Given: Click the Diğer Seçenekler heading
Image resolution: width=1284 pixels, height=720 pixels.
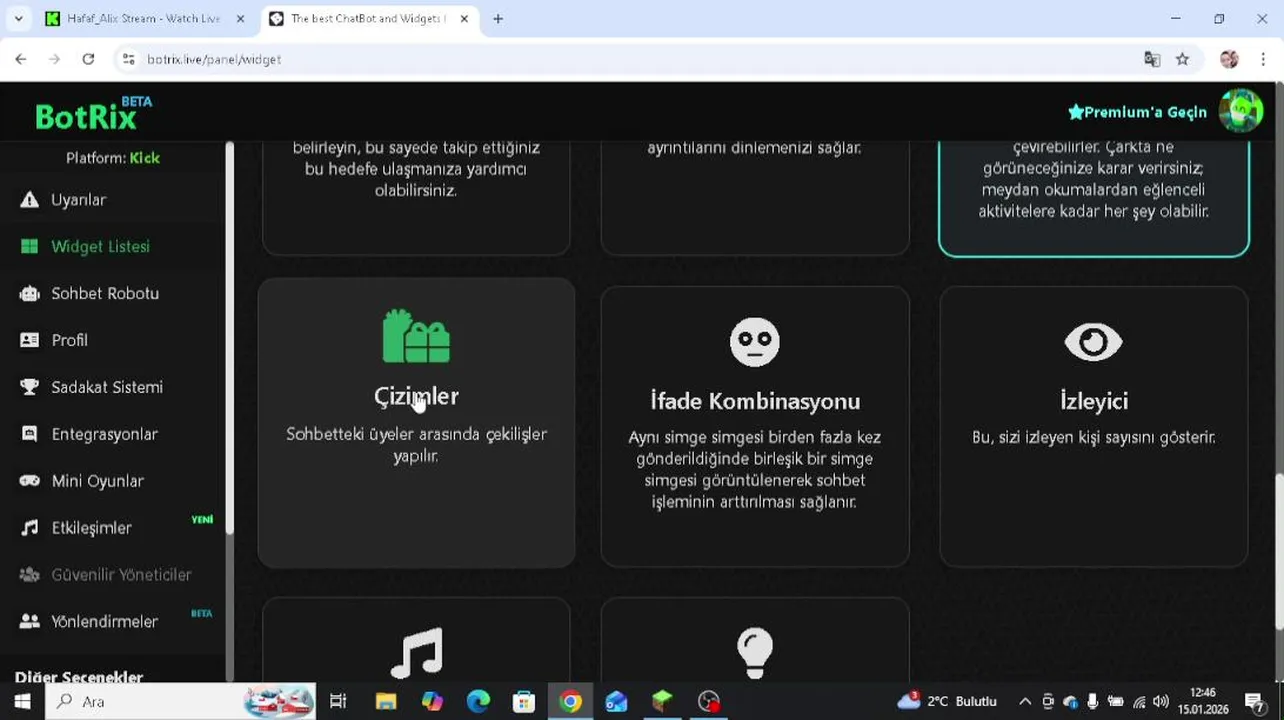Looking at the screenshot, I should point(79,676).
